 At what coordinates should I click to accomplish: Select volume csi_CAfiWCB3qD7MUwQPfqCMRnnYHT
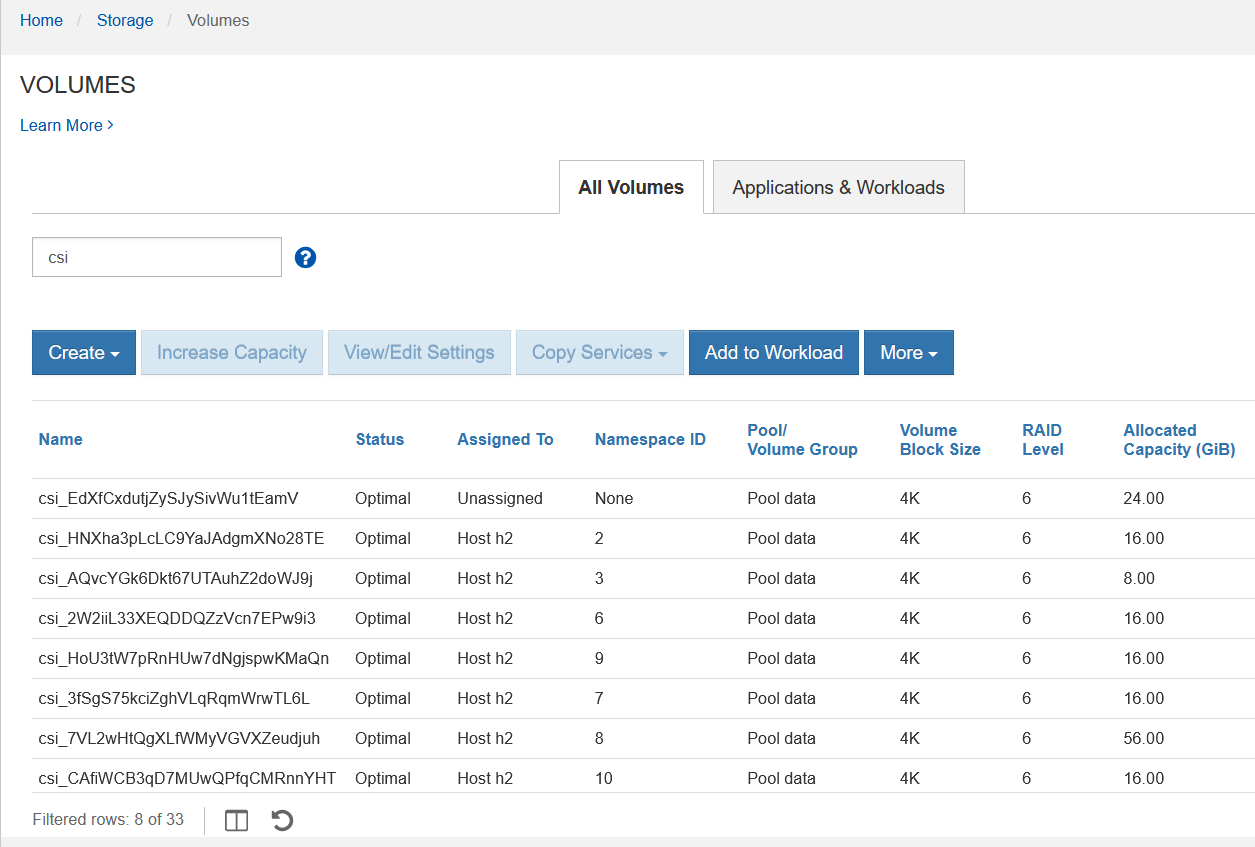(188, 778)
